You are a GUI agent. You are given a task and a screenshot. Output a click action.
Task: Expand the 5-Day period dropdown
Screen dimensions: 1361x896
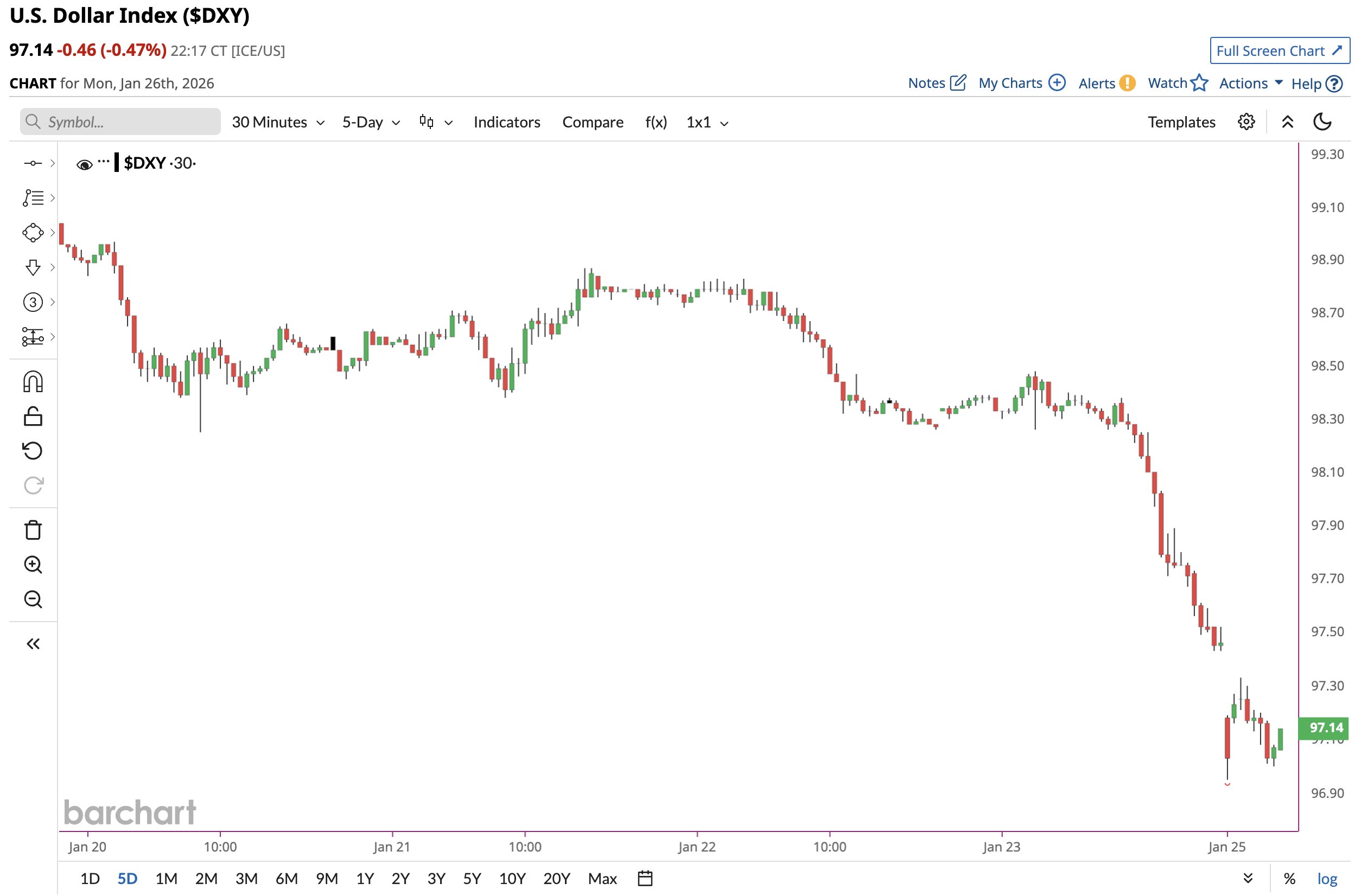click(371, 122)
